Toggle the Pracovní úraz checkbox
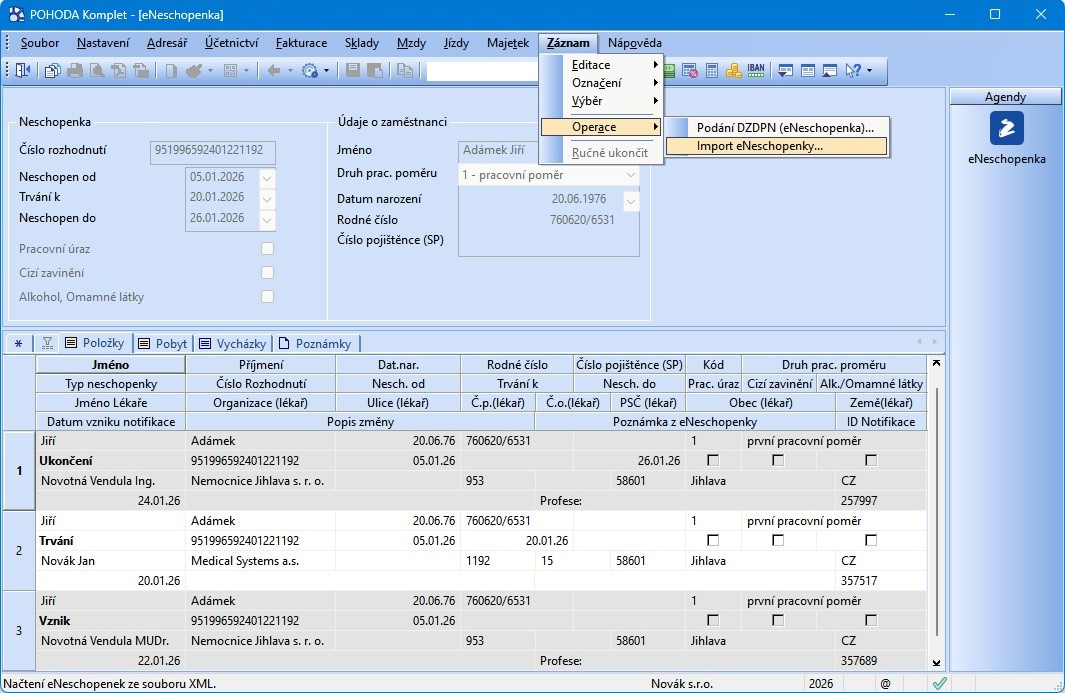The image size is (1065, 693). (x=267, y=249)
